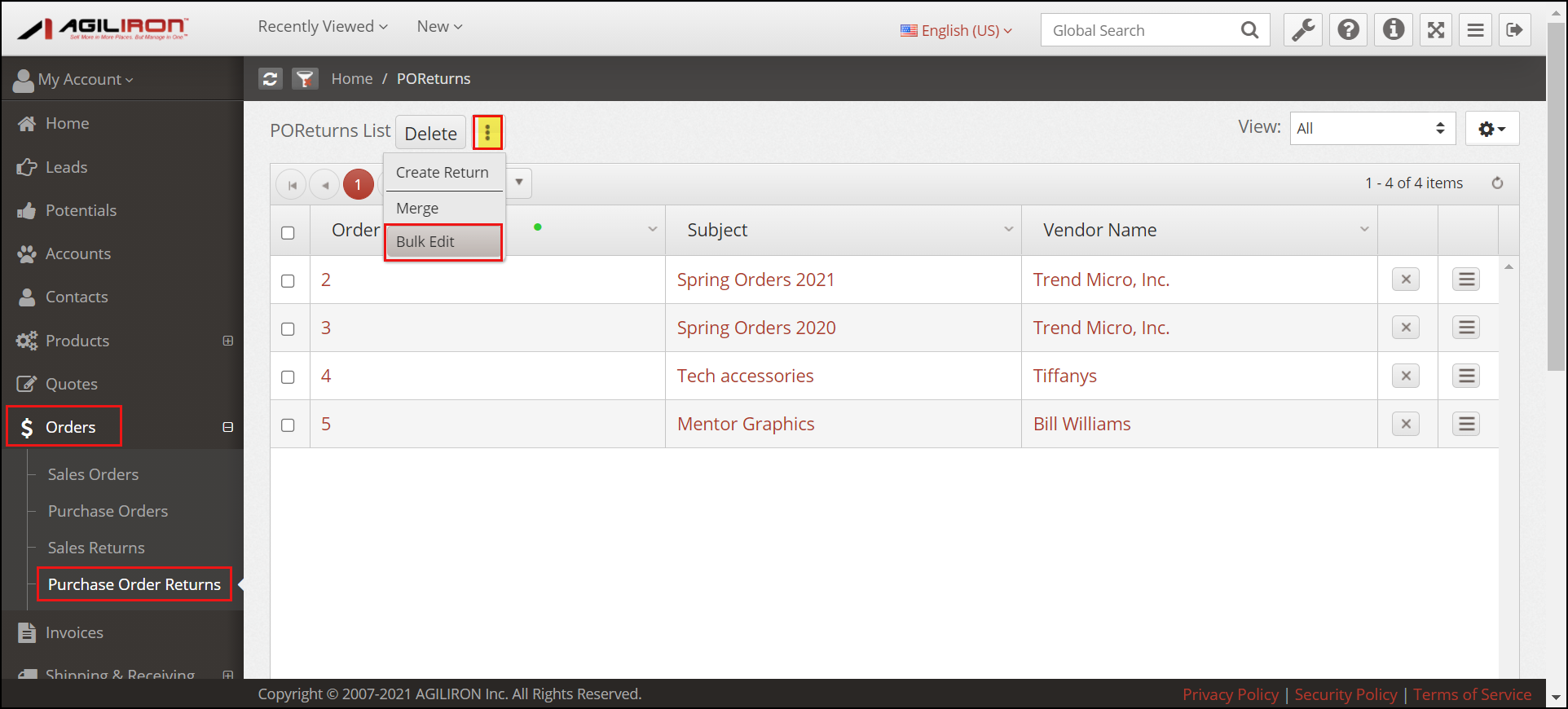This screenshot has height=709, width=1568.
Task: Click page number 1 button
Action: pyautogui.click(x=358, y=185)
